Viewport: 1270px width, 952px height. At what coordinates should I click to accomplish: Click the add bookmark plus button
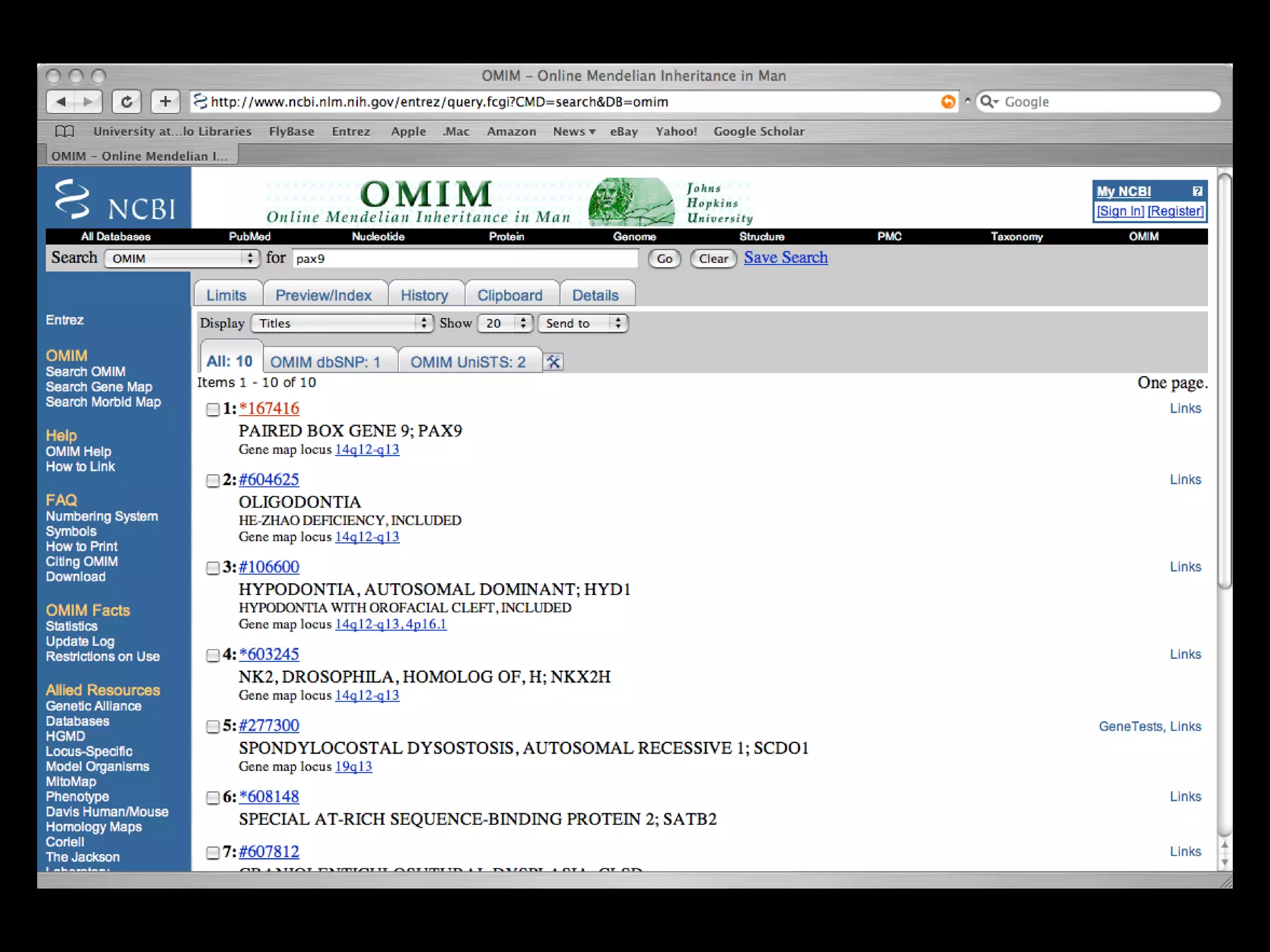click(x=165, y=102)
